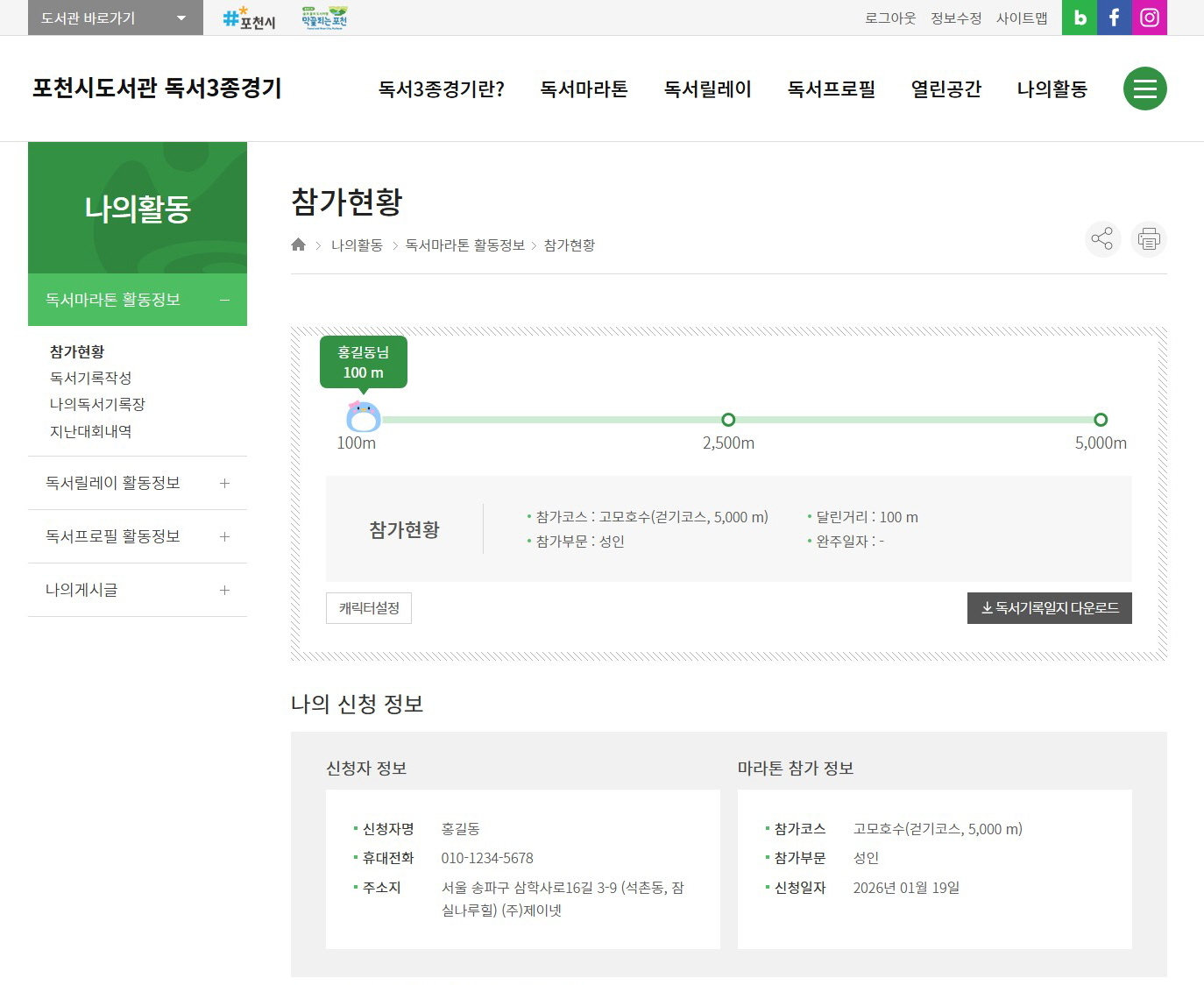This screenshot has height=985, width=1204.
Task: Open the Instagram icon
Action: [1149, 18]
